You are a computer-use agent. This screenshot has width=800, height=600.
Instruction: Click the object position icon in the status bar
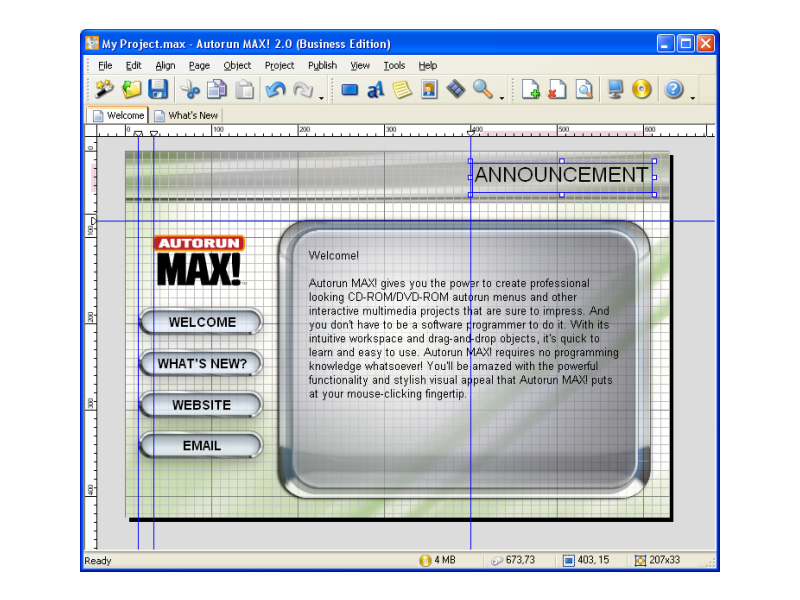pyautogui.click(x=568, y=561)
